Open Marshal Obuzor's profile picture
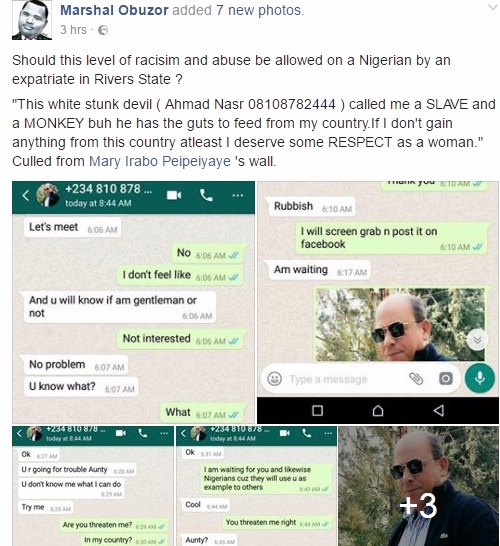500x546 pixels. (x=32, y=20)
